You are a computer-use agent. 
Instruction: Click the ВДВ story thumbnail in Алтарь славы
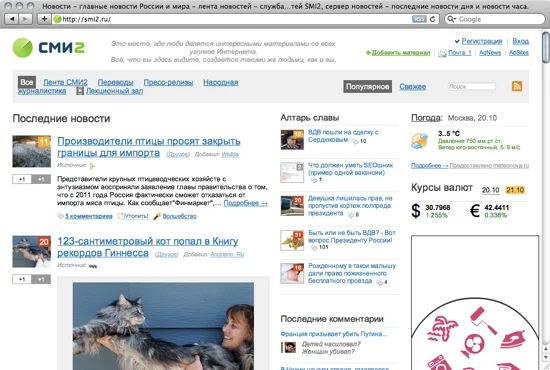pyautogui.click(x=292, y=140)
